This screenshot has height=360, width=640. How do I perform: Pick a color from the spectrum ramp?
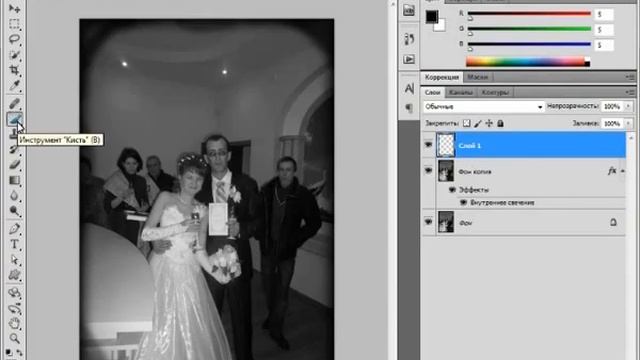[528, 62]
